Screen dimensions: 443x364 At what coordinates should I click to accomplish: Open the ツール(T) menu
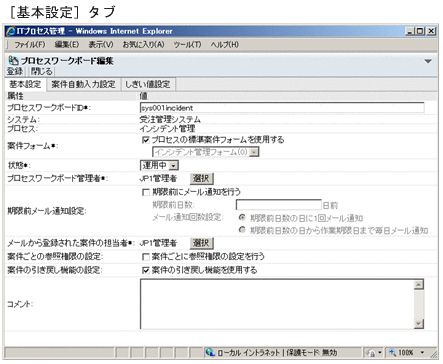187,44
